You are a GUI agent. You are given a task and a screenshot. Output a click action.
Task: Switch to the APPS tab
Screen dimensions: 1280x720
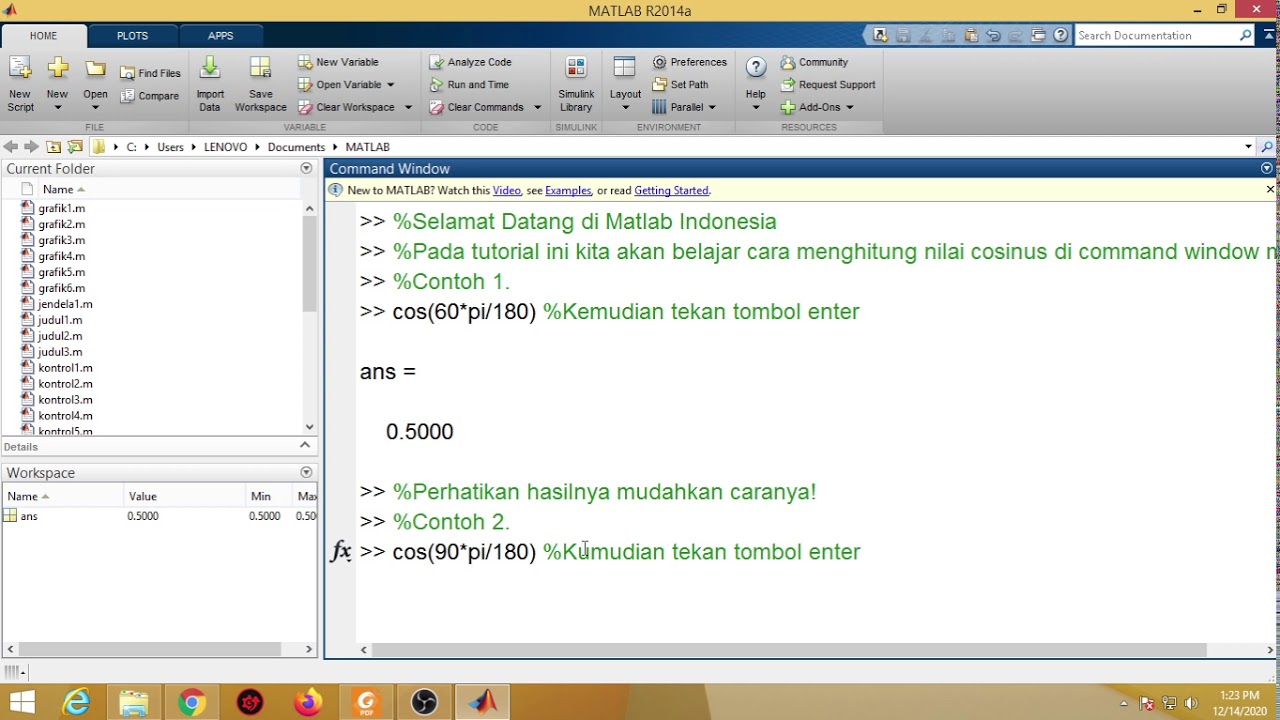click(221, 35)
